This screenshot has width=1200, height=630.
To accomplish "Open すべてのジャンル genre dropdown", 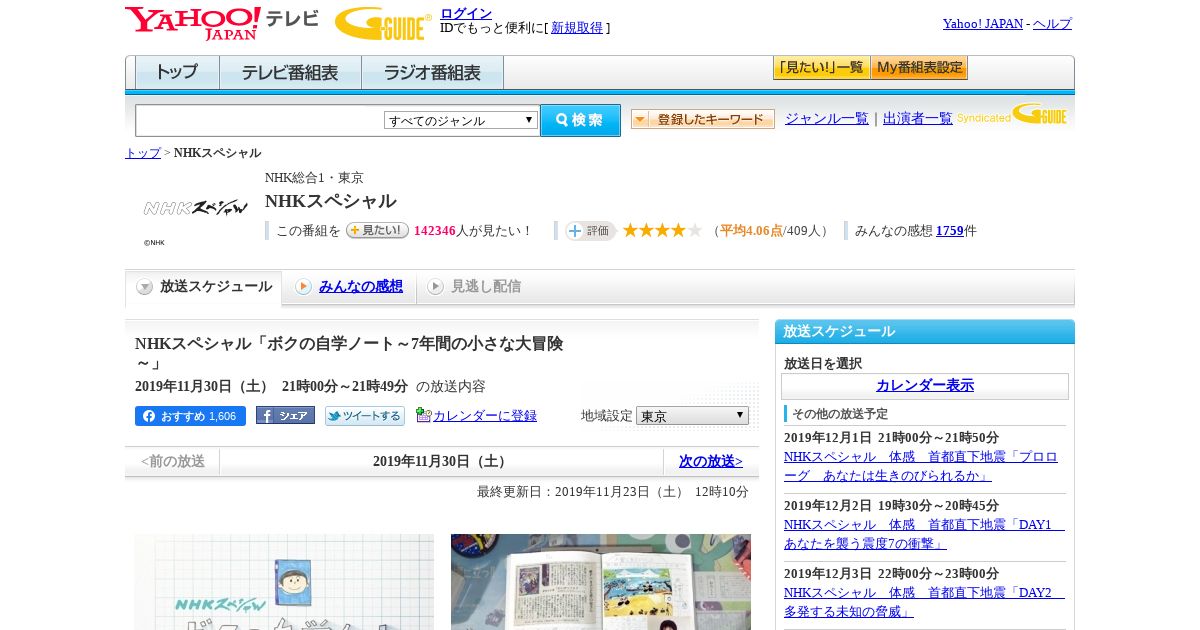I will pyautogui.click(x=461, y=120).
